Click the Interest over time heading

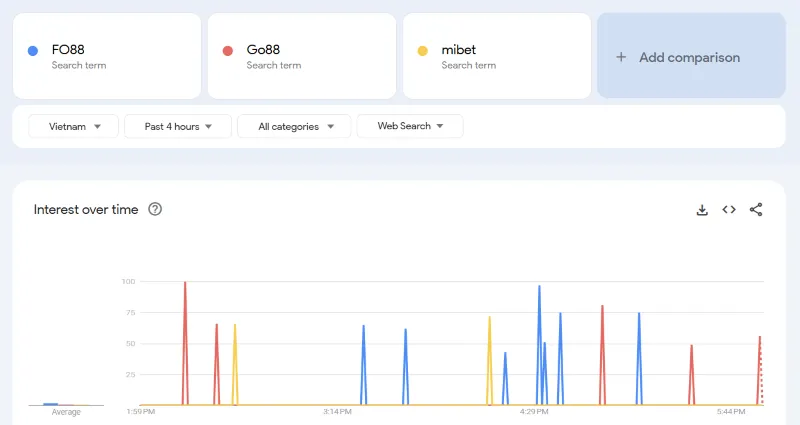pos(86,210)
